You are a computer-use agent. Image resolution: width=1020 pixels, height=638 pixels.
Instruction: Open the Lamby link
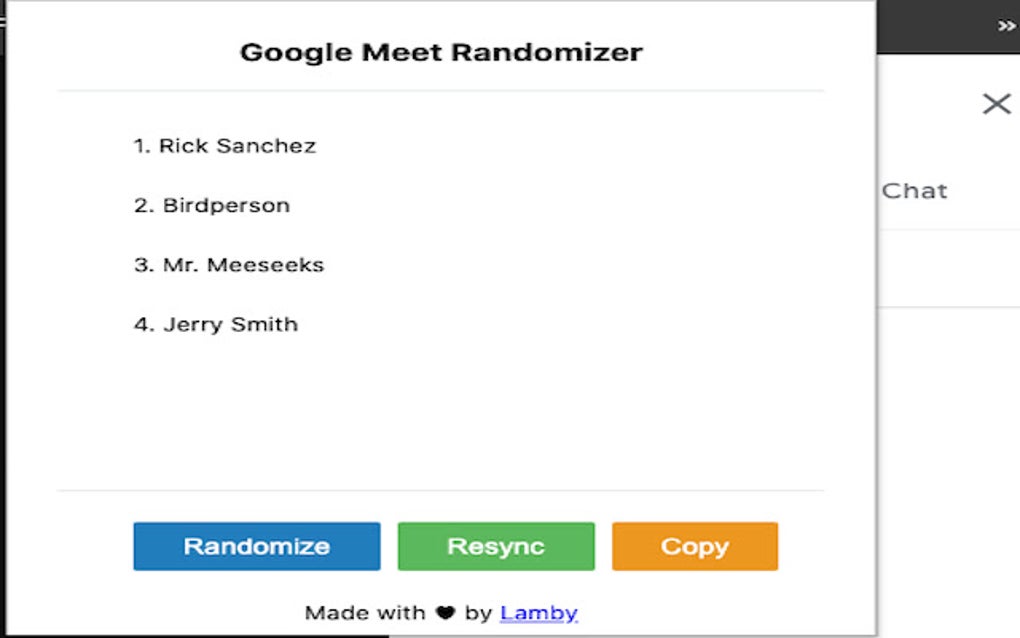coord(538,612)
